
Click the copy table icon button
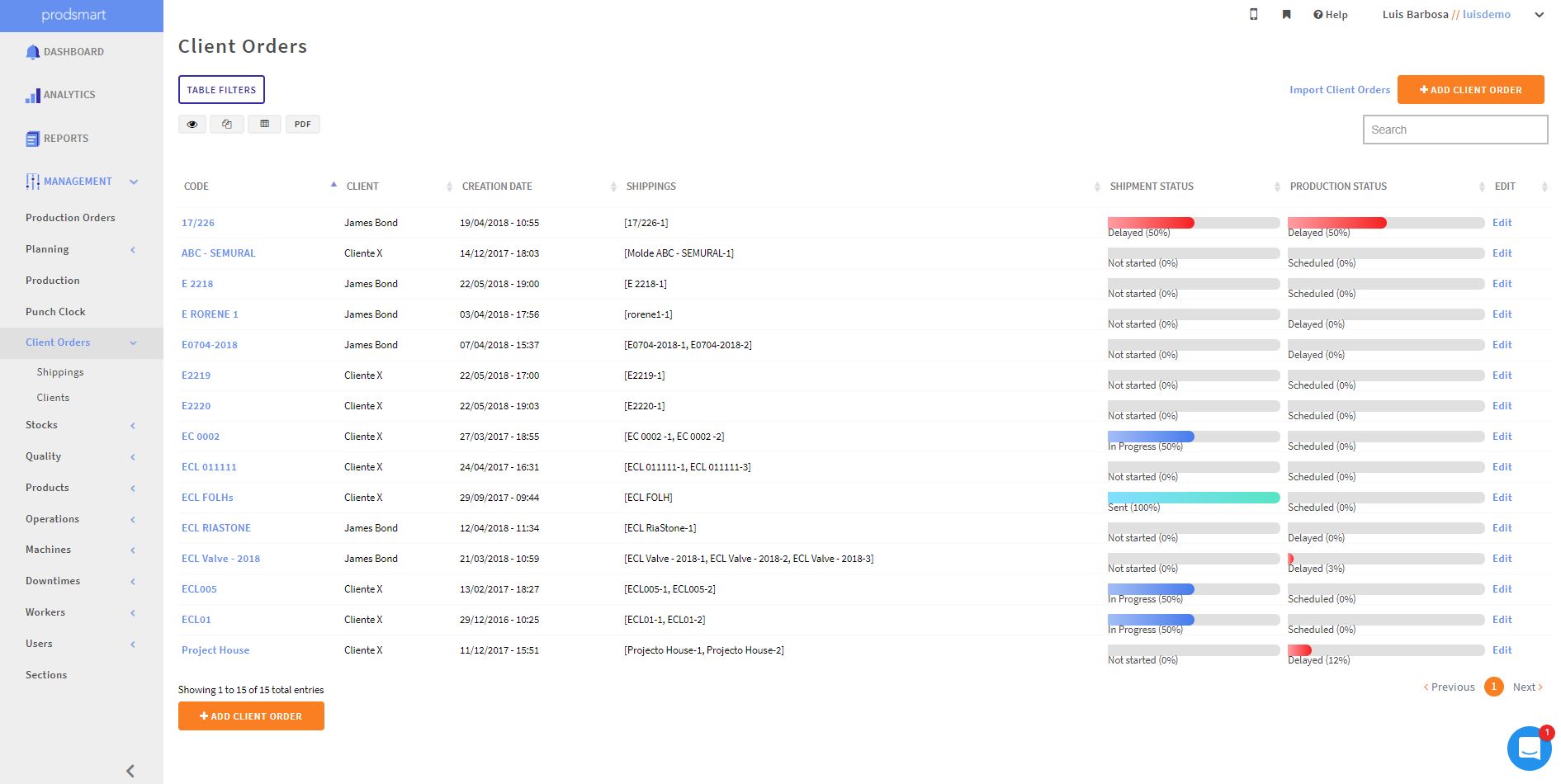coord(227,124)
